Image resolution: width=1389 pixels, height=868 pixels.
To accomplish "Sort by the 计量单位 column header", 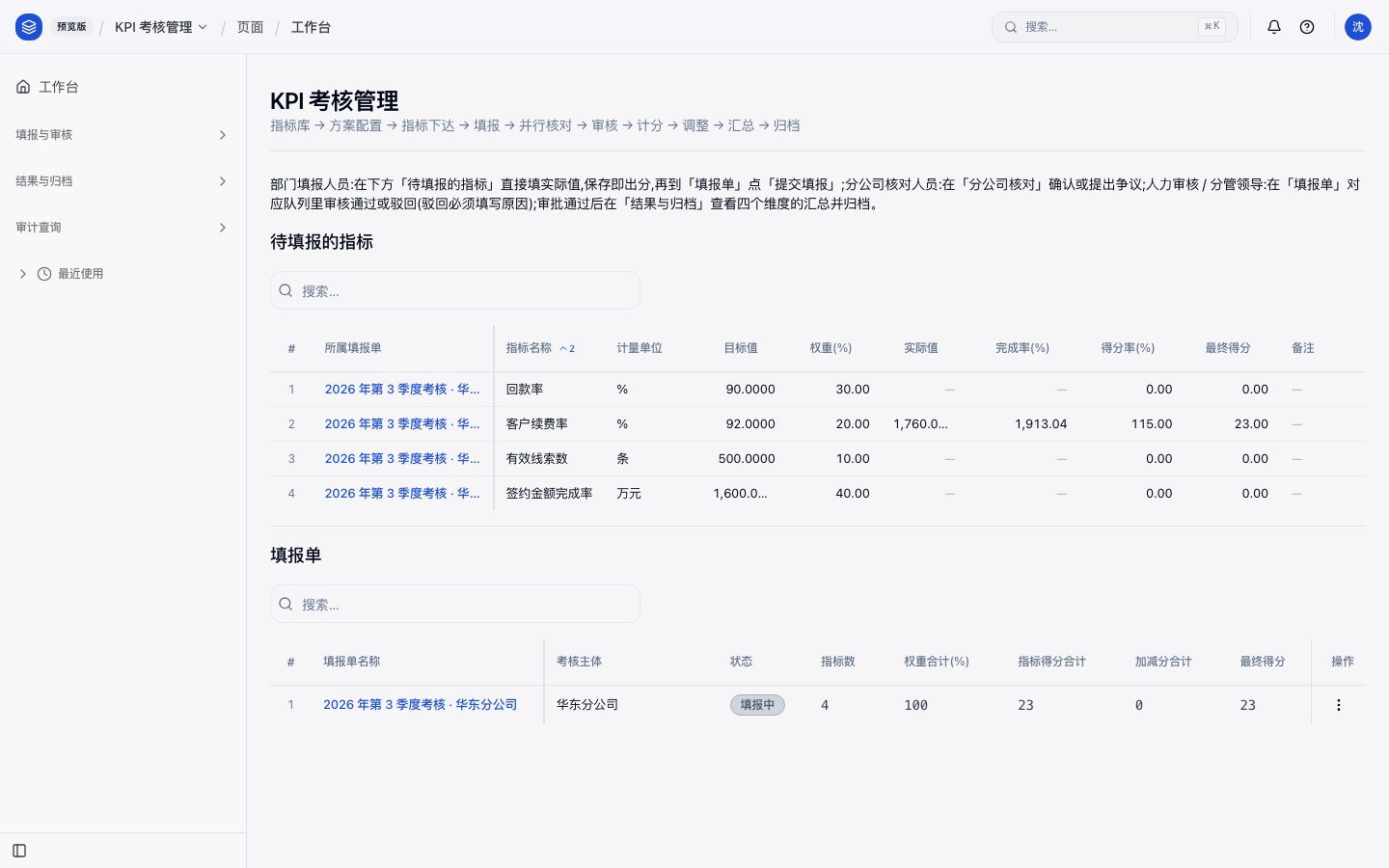I will [x=640, y=348].
